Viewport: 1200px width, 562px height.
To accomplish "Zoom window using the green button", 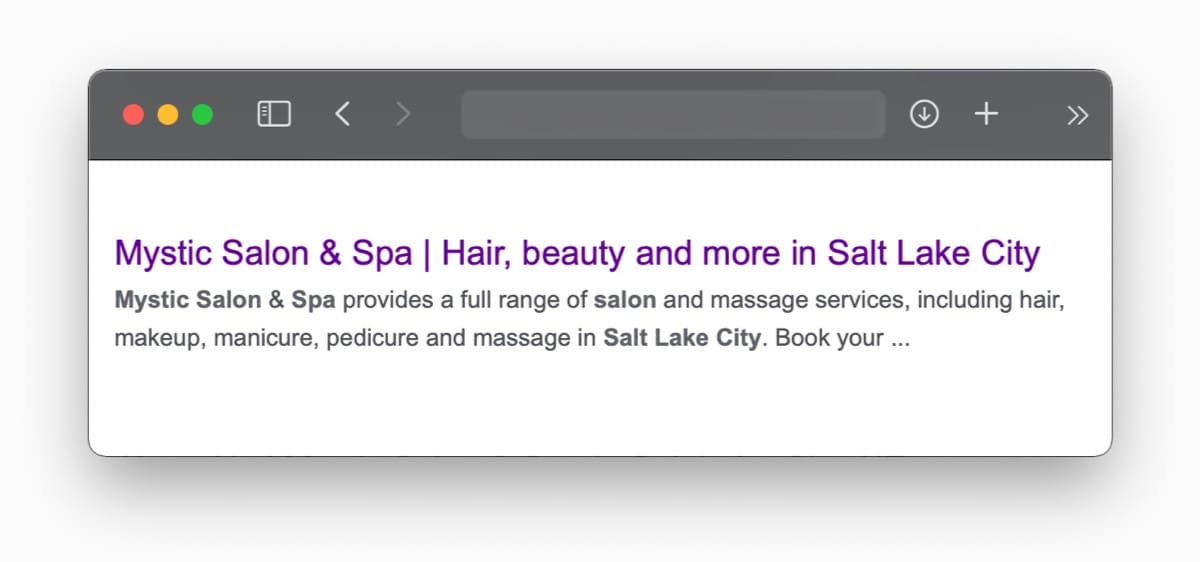I will (x=202, y=114).
